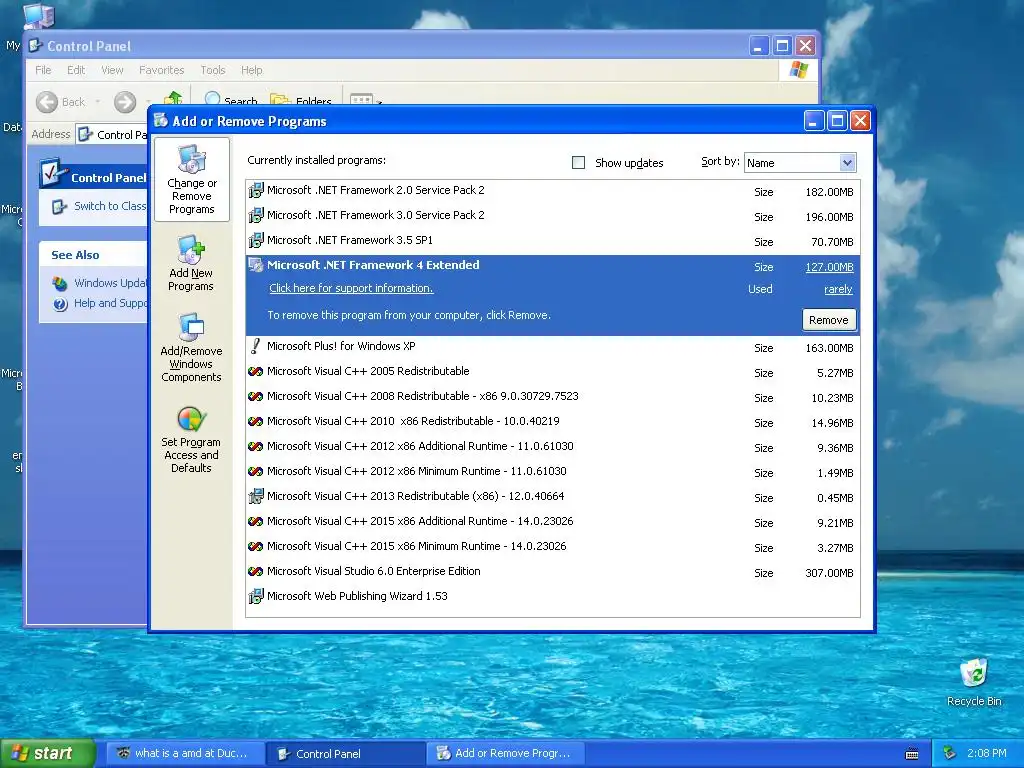This screenshot has width=1024, height=768.
Task: Click Up folder icon in Control Panel toolbar
Action: click(173, 99)
